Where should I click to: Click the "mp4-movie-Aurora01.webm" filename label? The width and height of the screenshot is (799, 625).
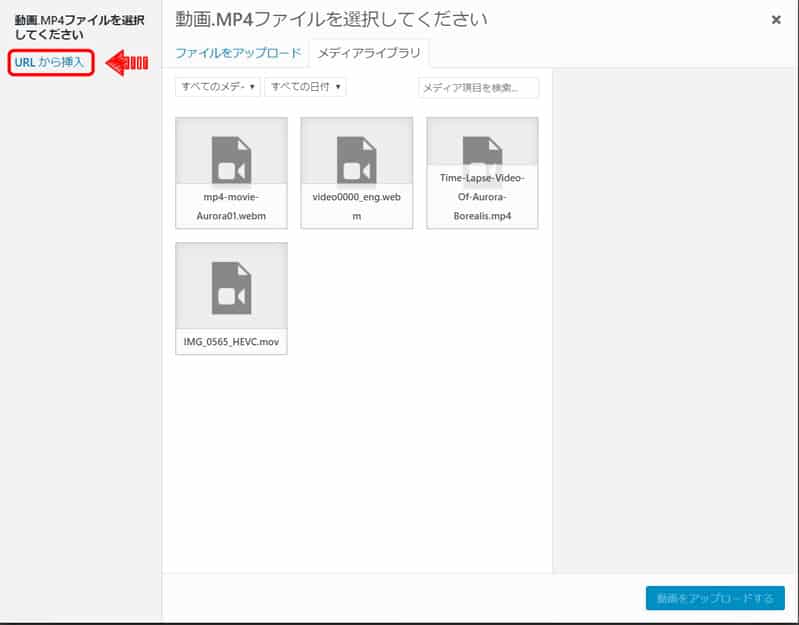(231, 206)
